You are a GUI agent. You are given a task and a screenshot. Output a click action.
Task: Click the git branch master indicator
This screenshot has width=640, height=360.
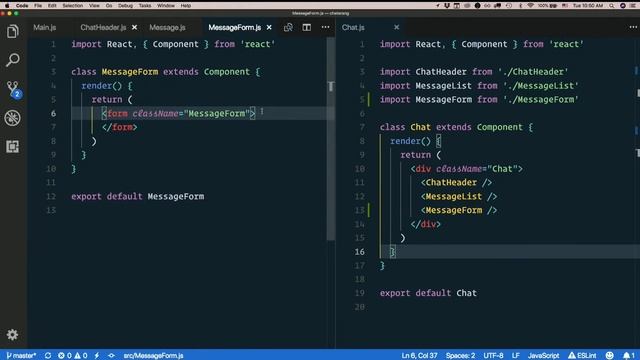[x=21, y=356]
